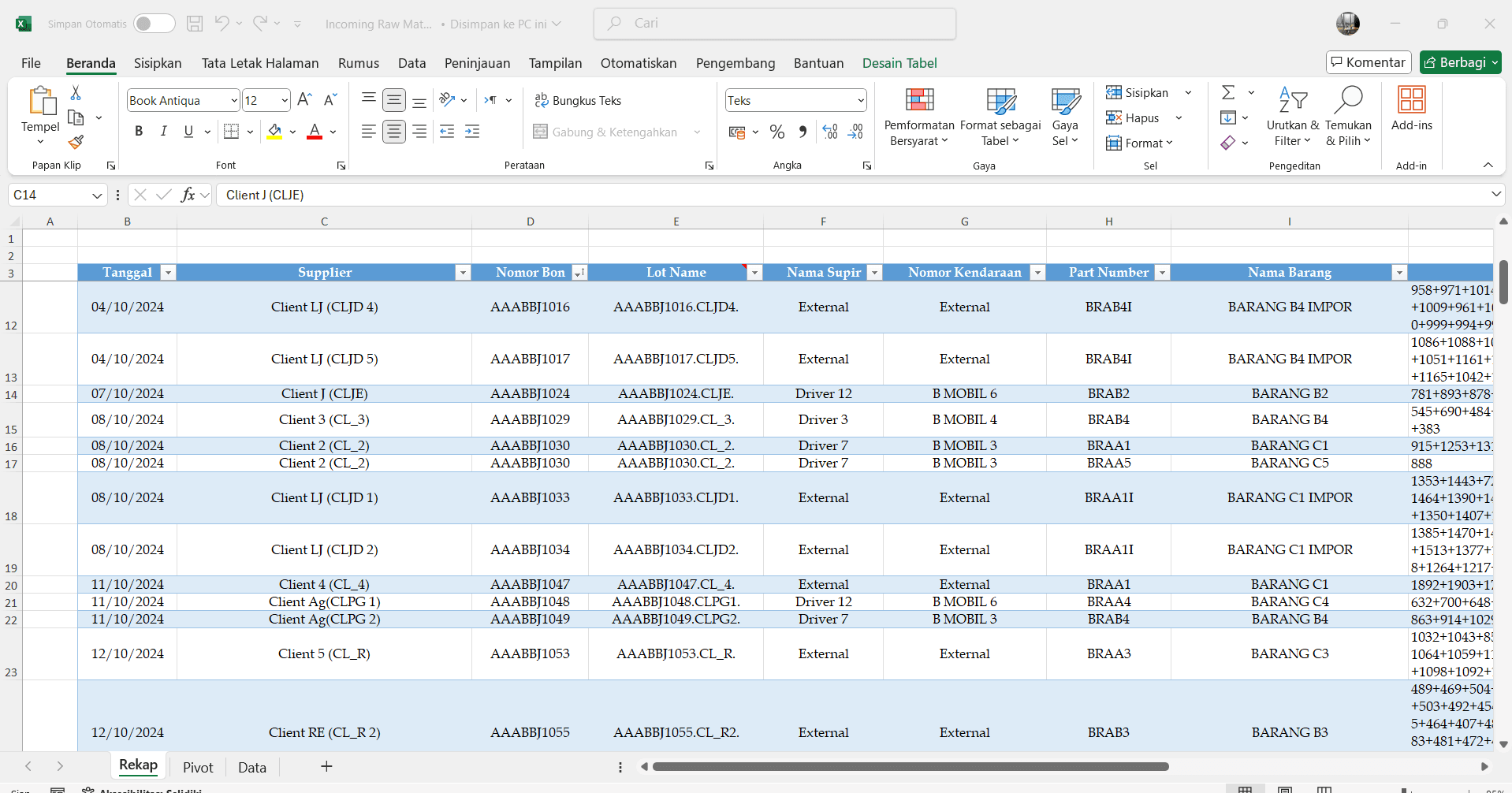Expand the Supplier column filter dropdown

463,273
